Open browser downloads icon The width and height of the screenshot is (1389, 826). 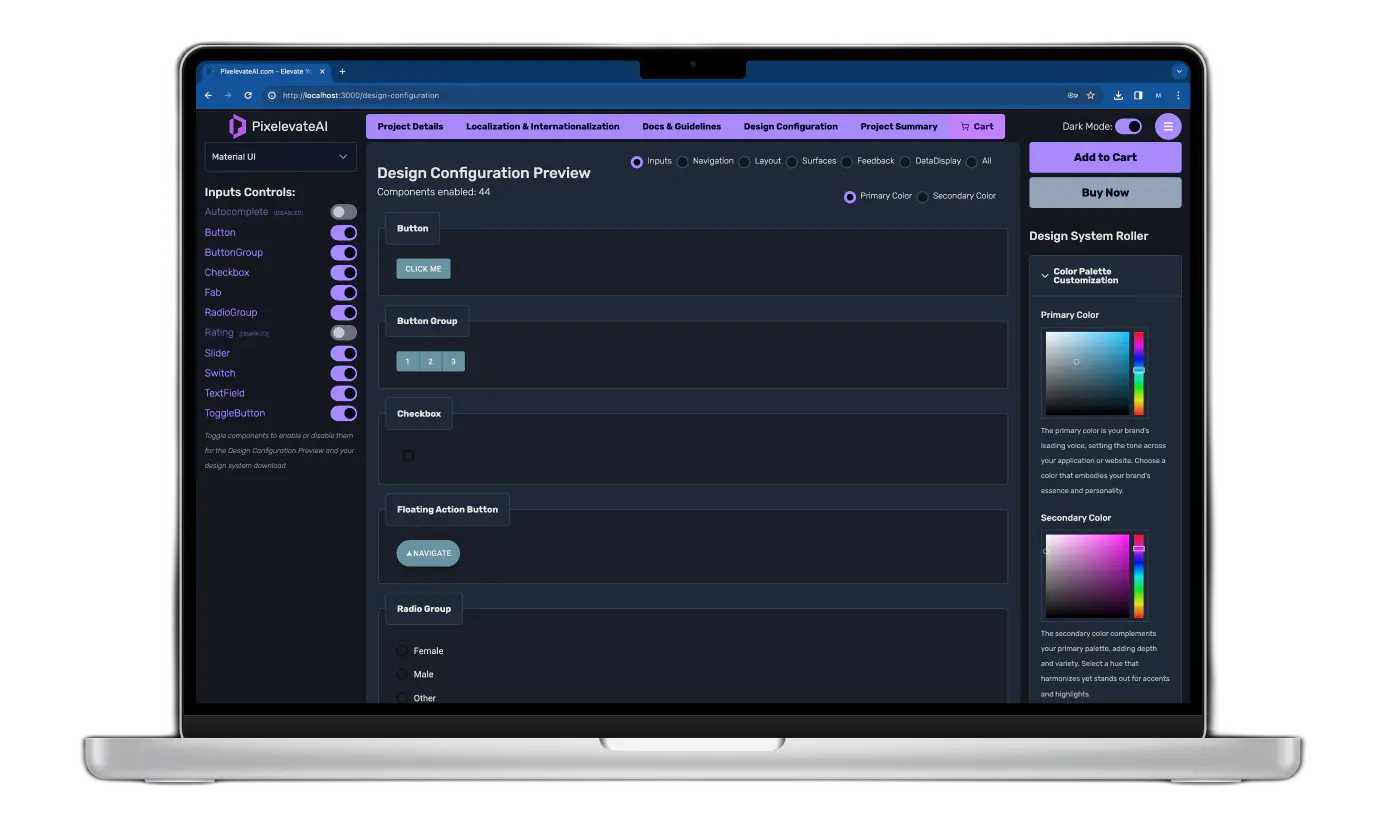click(1119, 95)
